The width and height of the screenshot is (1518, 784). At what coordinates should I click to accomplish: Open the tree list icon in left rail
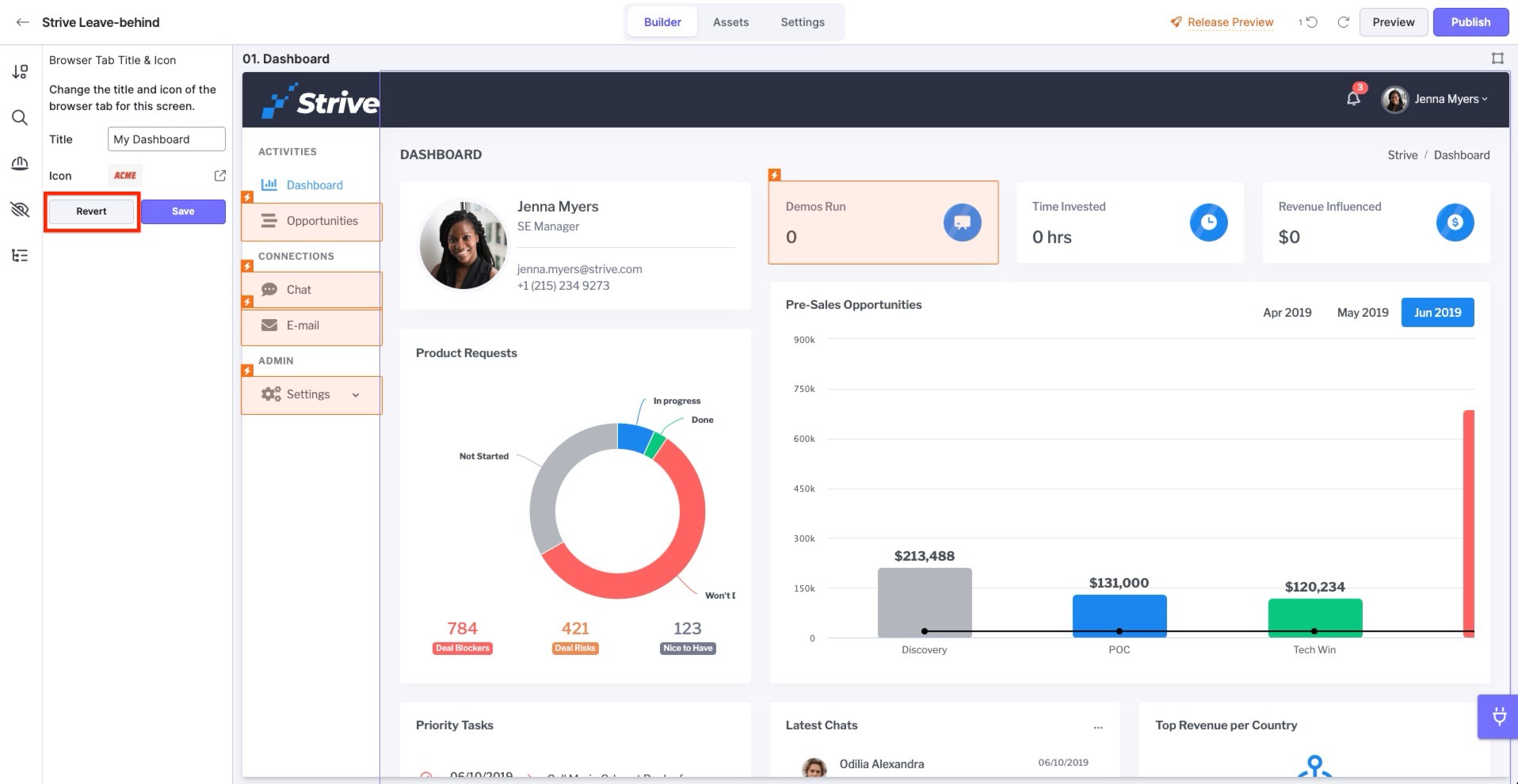pos(20,255)
